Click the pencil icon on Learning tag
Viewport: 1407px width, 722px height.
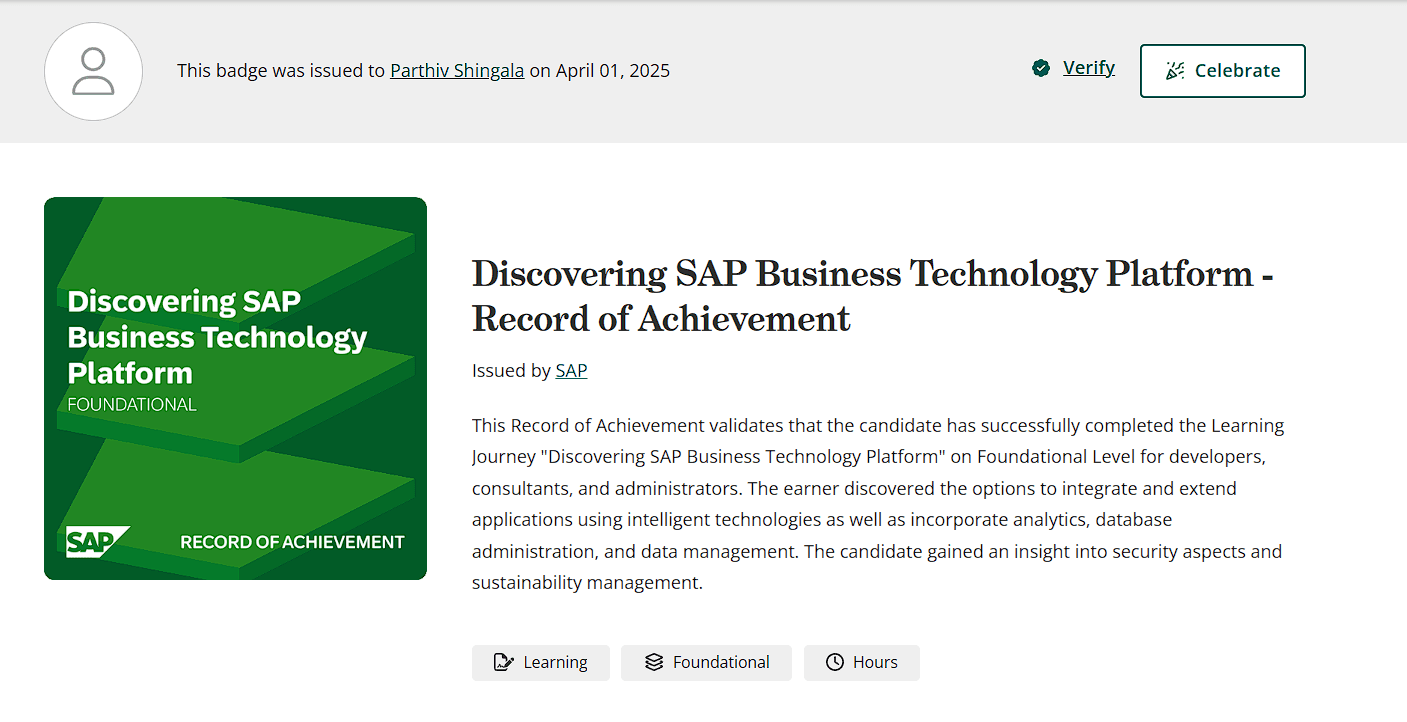[504, 662]
